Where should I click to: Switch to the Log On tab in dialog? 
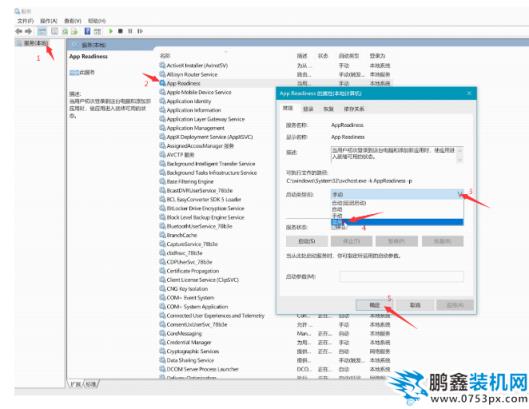pyautogui.click(x=308, y=109)
